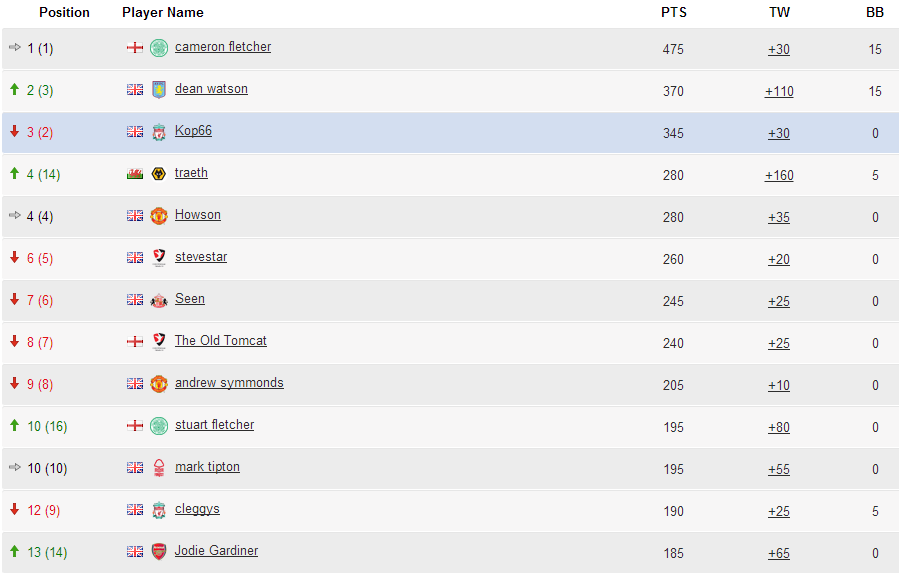Click Aston Villa badge next to dean watson

click(159, 89)
